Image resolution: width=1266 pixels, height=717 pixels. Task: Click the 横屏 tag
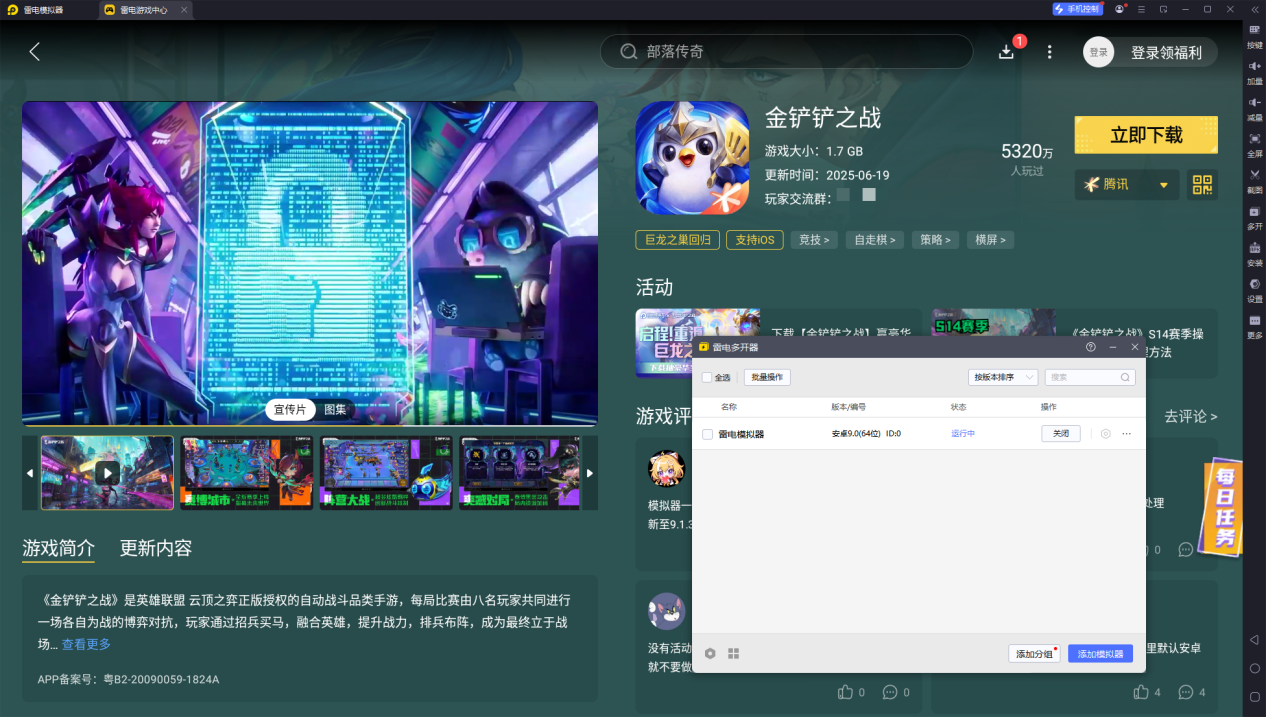pyautogui.click(x=990, y=240)
